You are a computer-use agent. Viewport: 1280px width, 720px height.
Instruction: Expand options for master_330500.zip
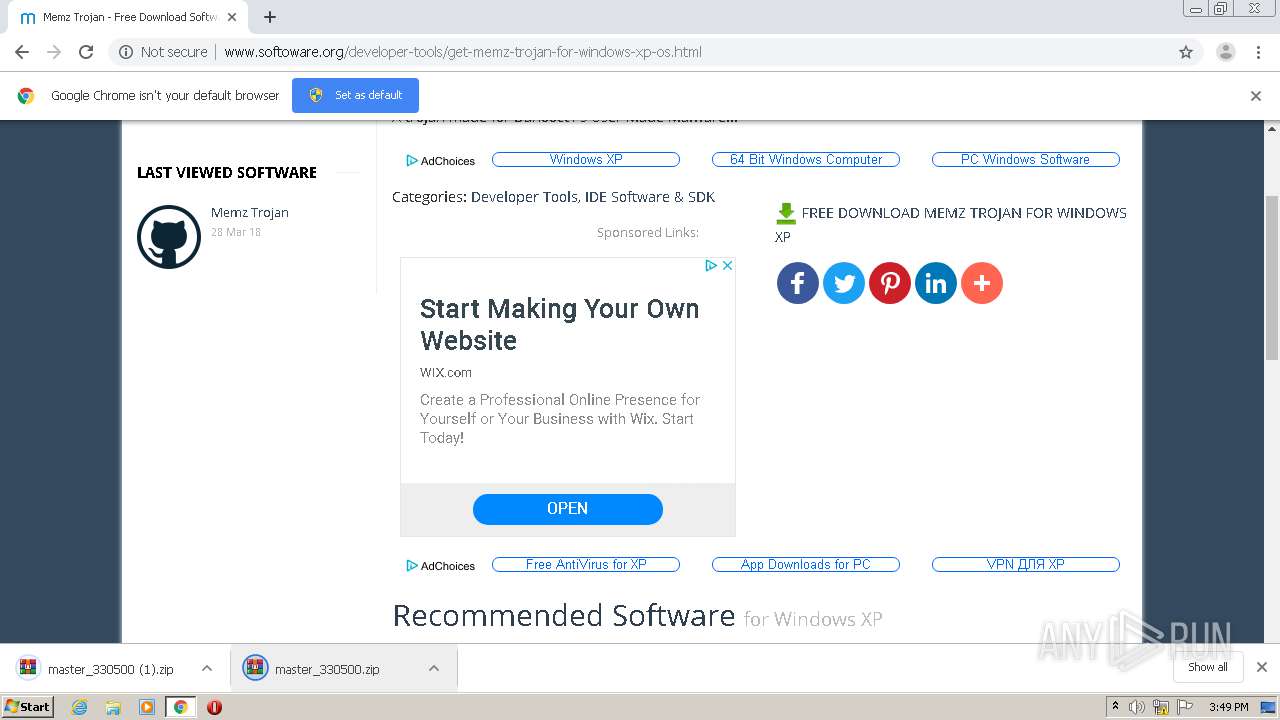[434, 668]
